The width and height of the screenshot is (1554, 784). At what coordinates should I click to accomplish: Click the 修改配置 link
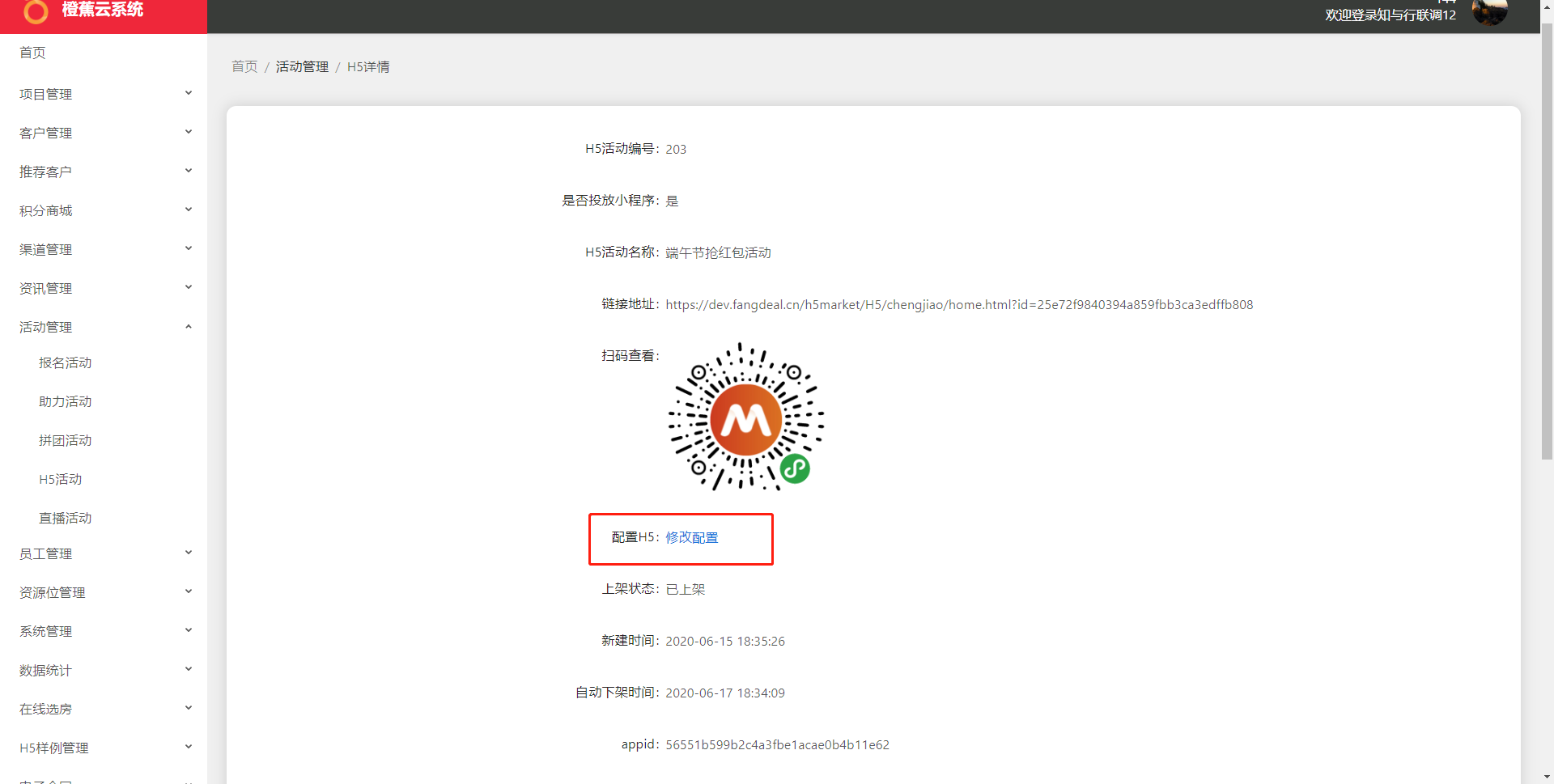[x=692, y=537]
